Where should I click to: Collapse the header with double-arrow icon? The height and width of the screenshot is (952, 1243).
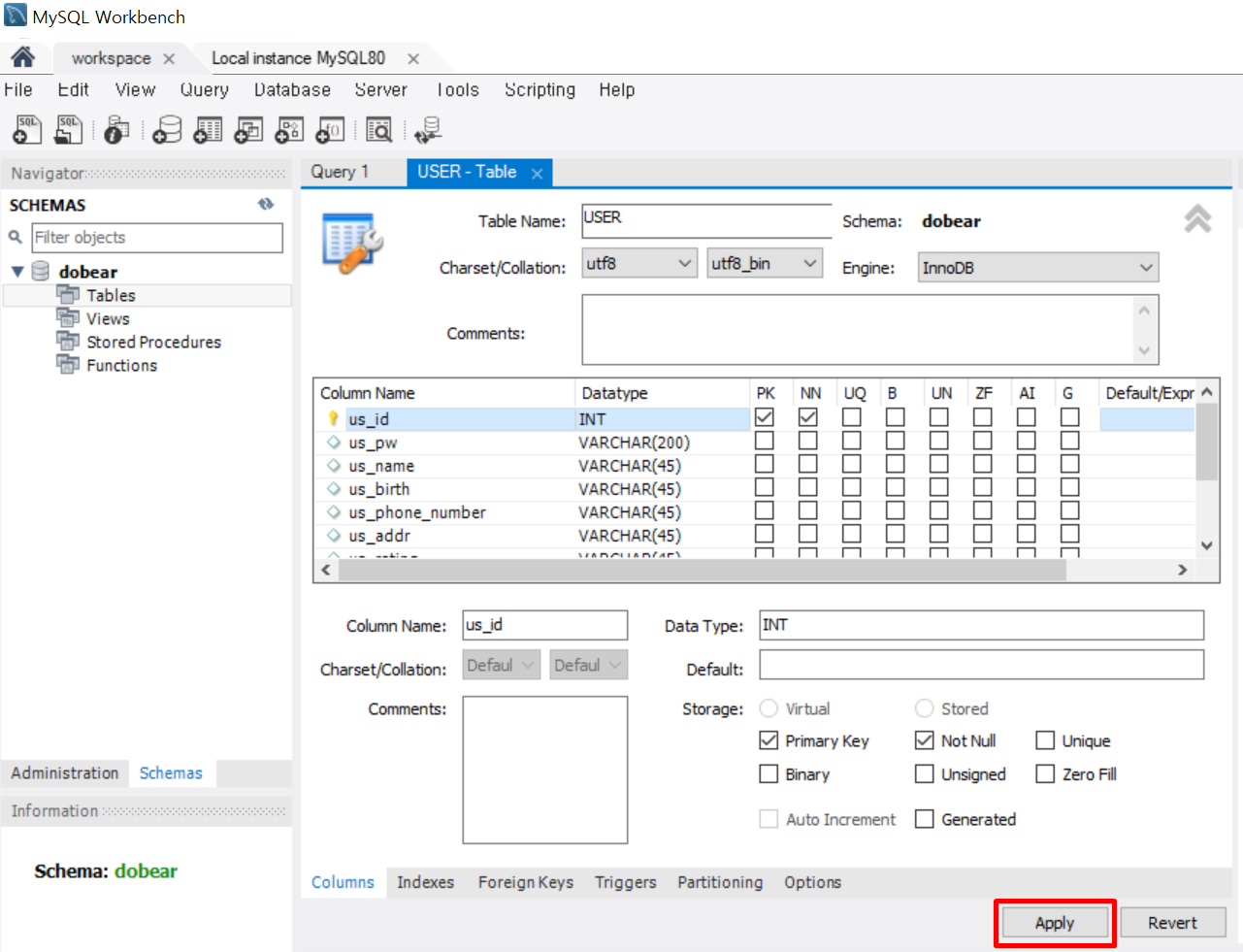[x=1197, y=218]
